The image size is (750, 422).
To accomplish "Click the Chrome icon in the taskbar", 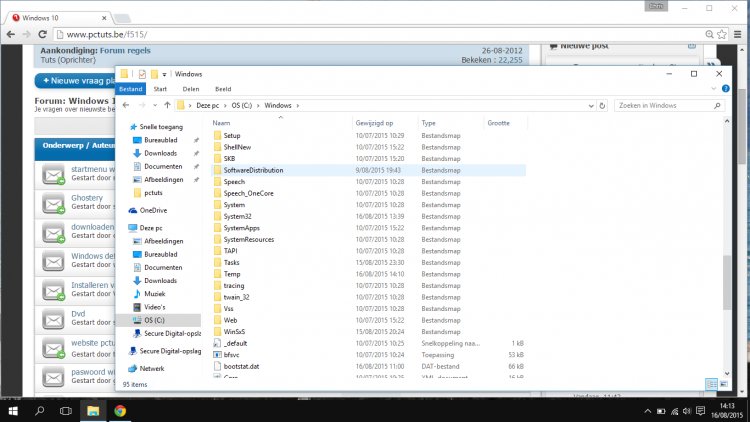I will [x=119, y=410].
